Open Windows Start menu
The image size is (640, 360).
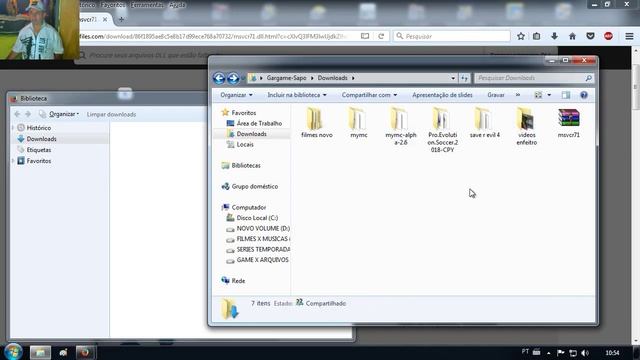13,352
